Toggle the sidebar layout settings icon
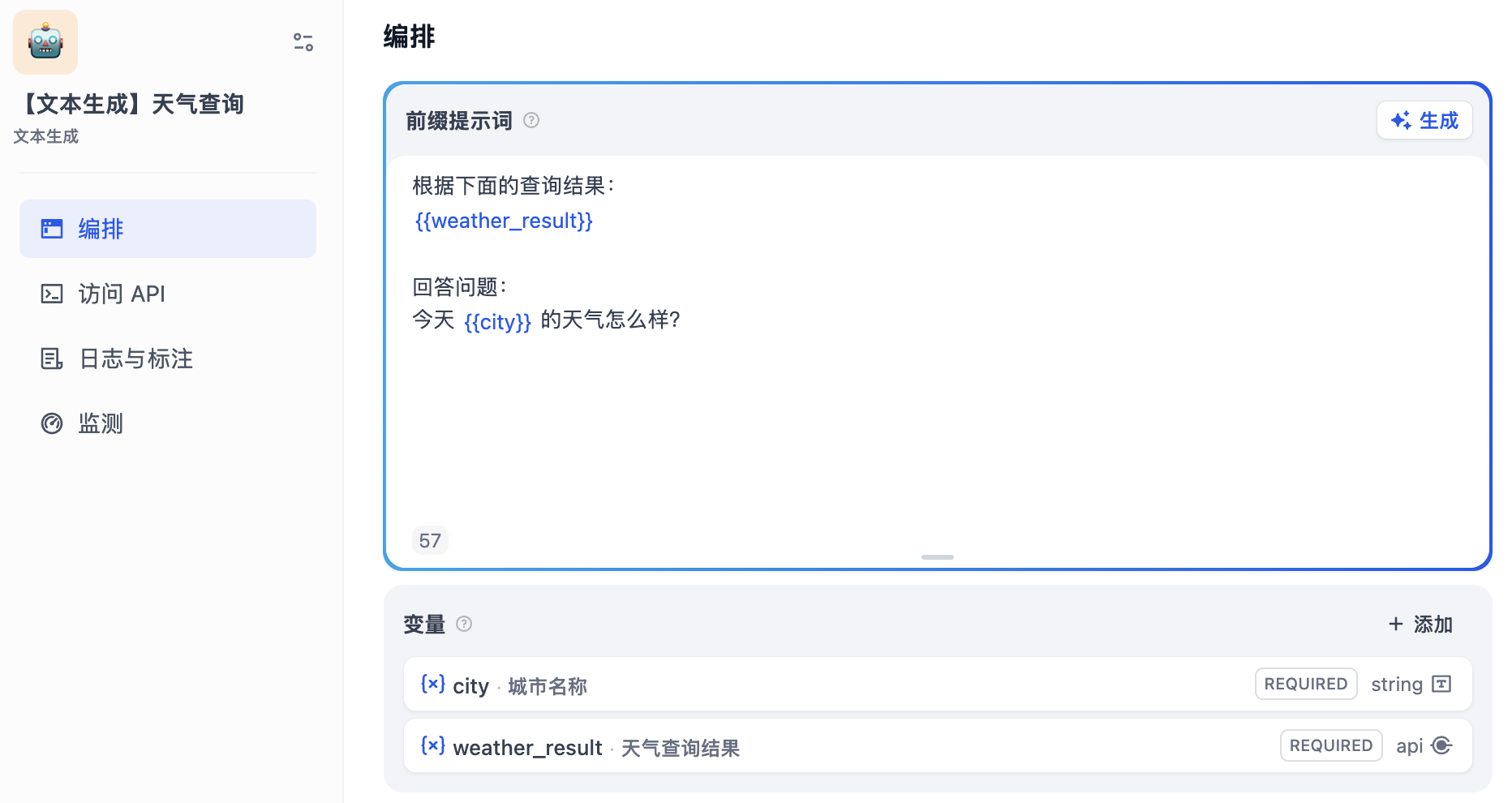The image size is (1512, 803). coord(303,42)
